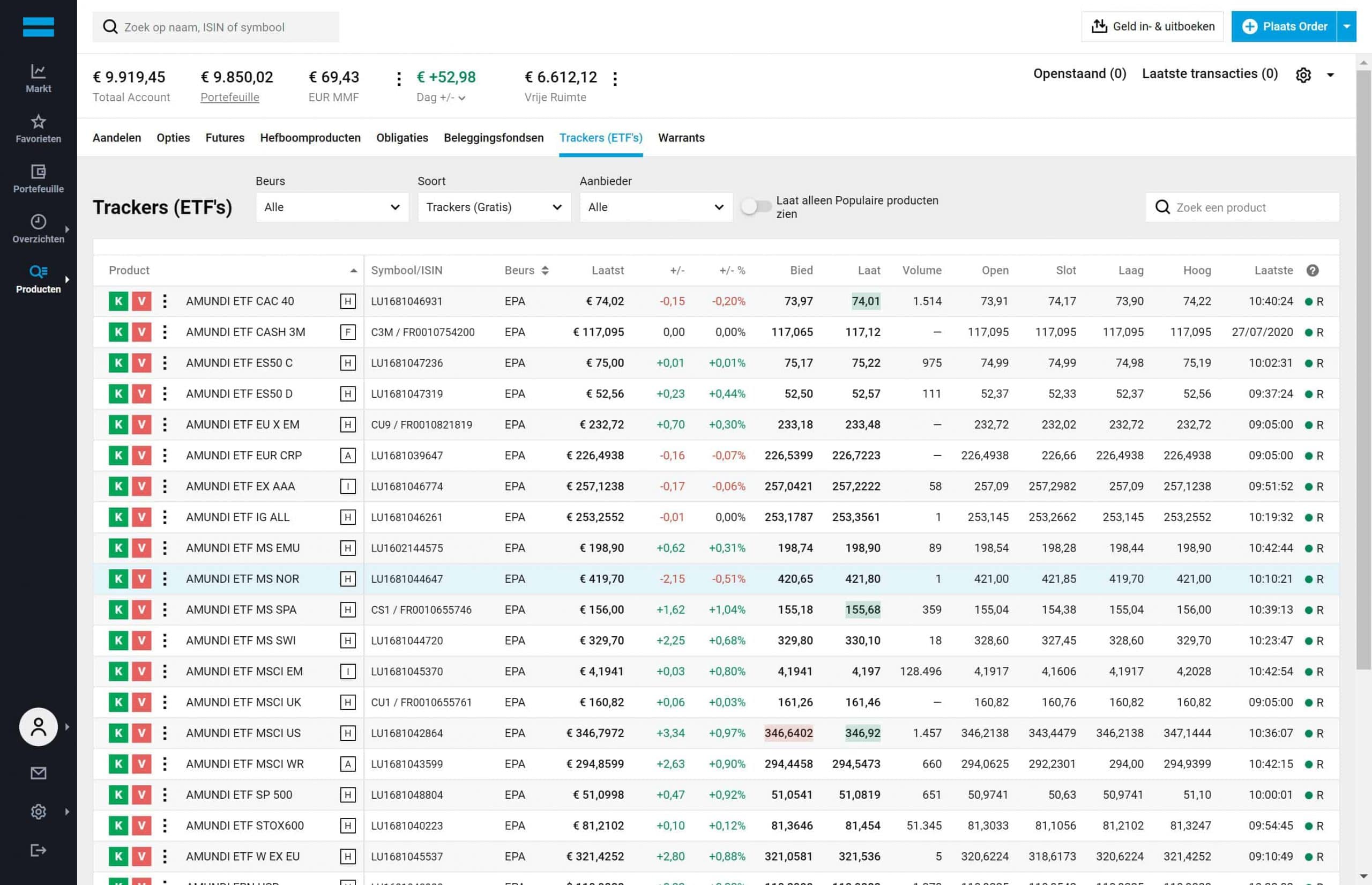
Task: Click the H badge for AMUNDI ETF ES50 C
Action: (348, 362)
